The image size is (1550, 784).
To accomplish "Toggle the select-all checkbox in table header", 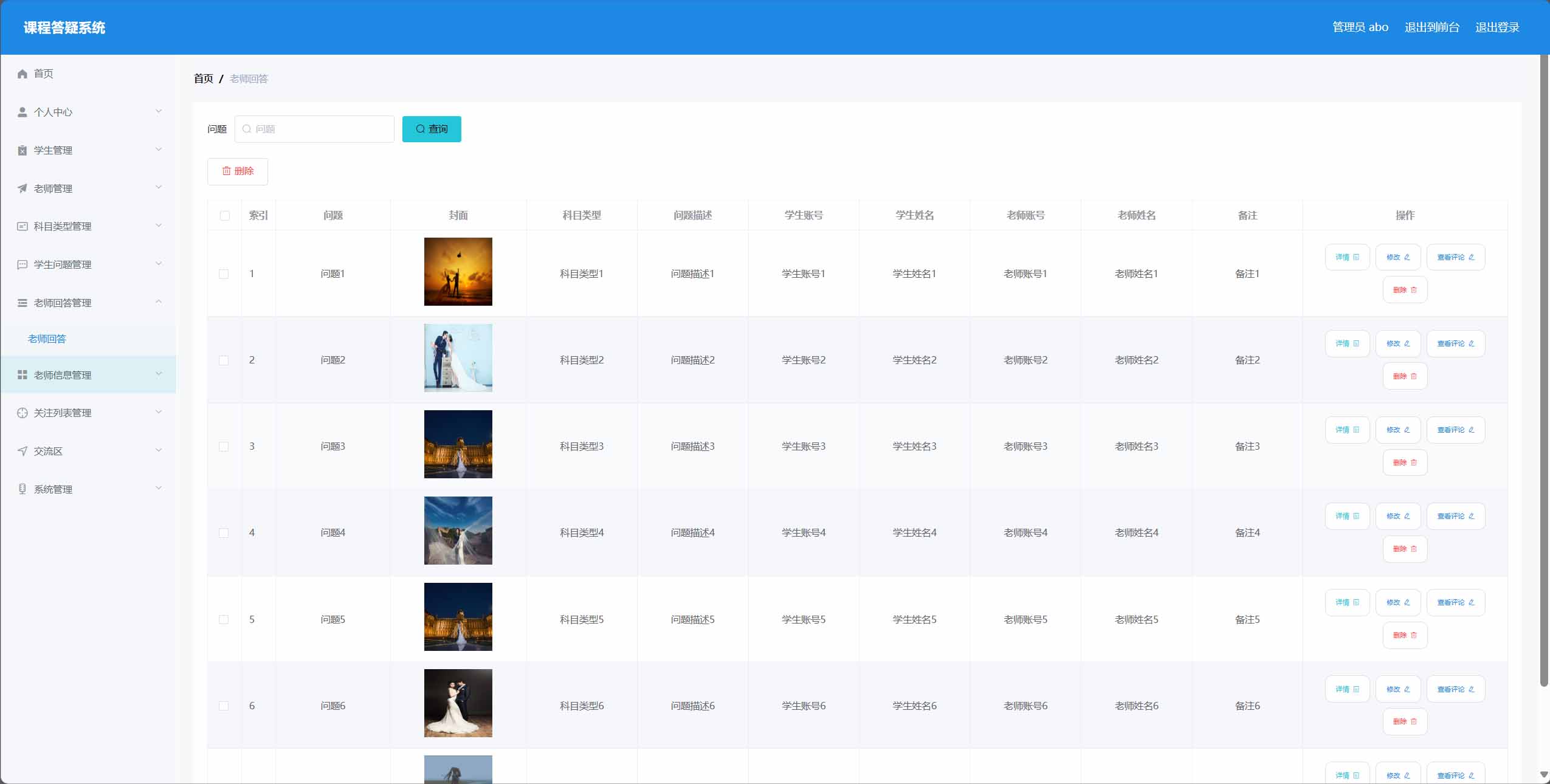I will pyautogui.click(x=225, y=216).
